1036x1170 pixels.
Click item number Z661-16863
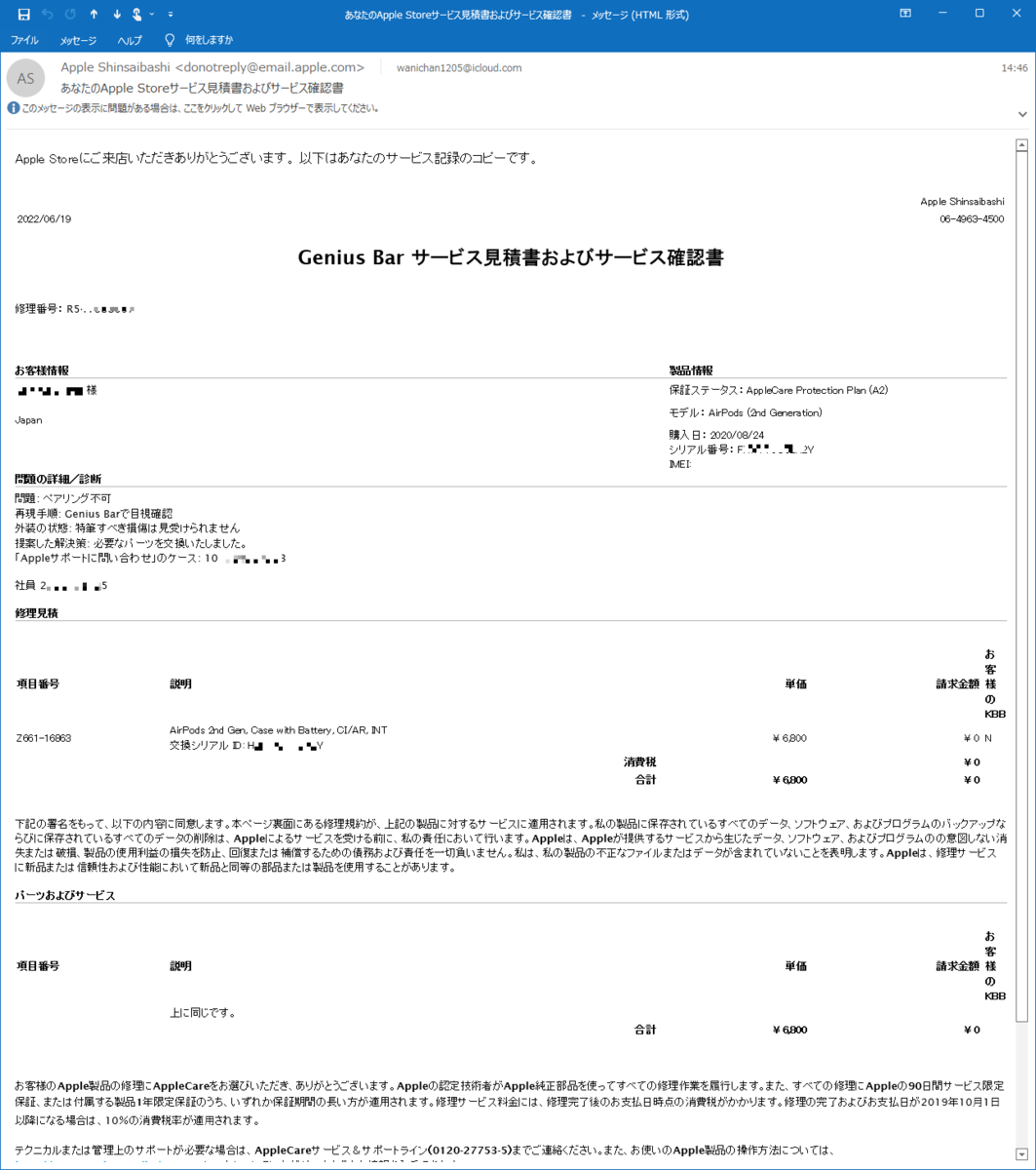(x=44, y=738)
